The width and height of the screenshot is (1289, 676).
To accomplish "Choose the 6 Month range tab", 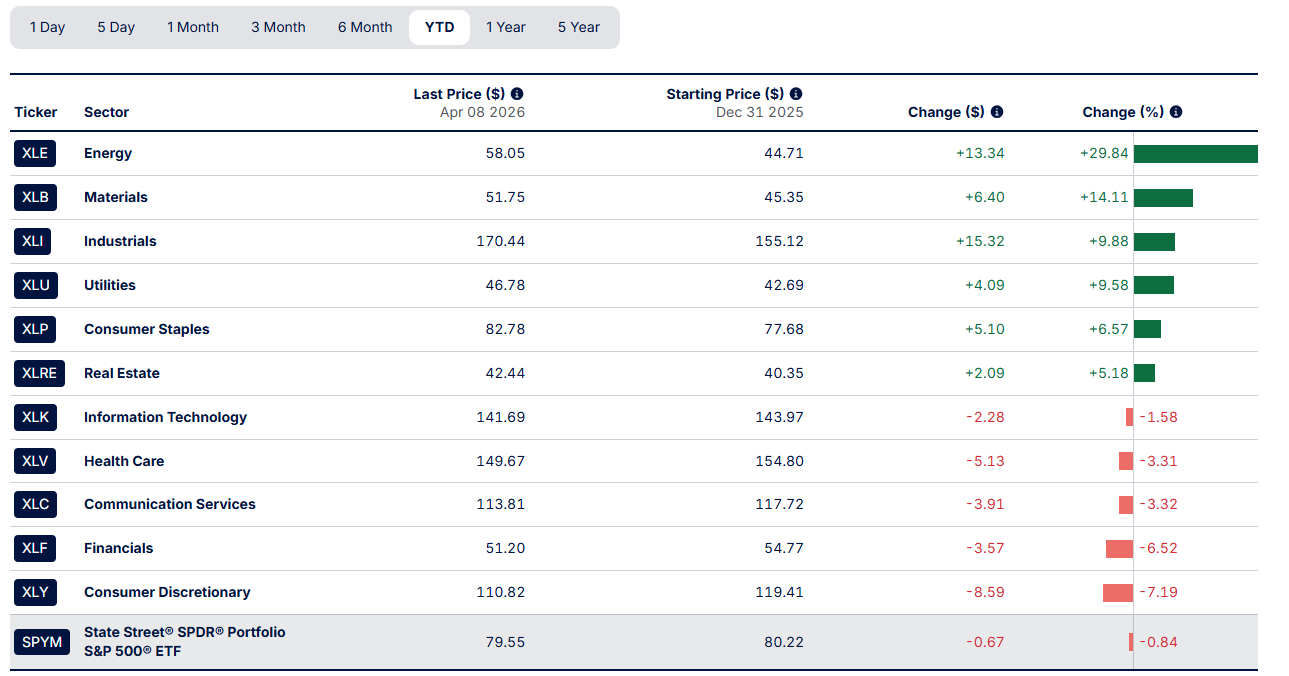I will [x=365, y=27].
